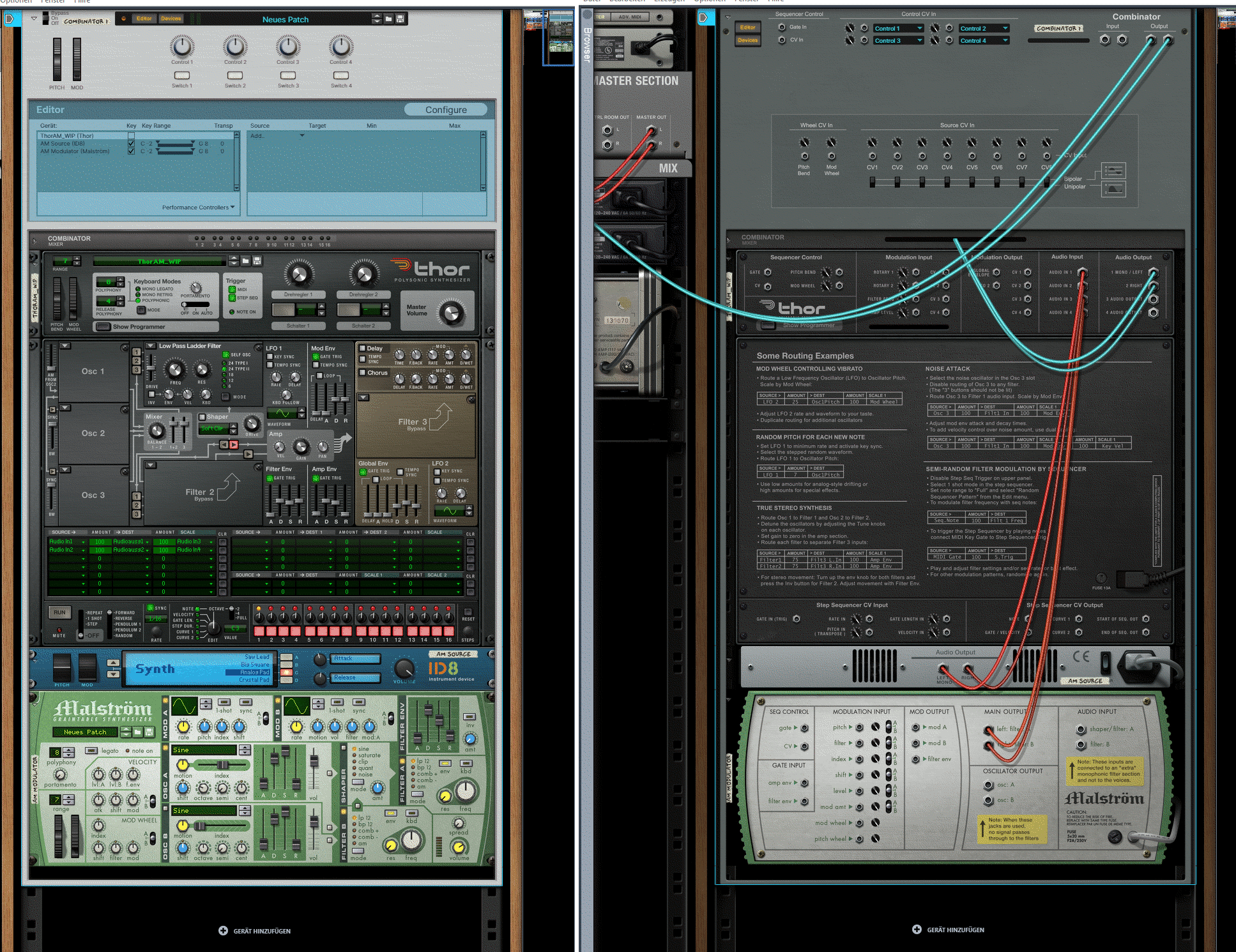Collapse the Combinator device fold triangle
This screenshot has width=1236, height=952.
34,19
